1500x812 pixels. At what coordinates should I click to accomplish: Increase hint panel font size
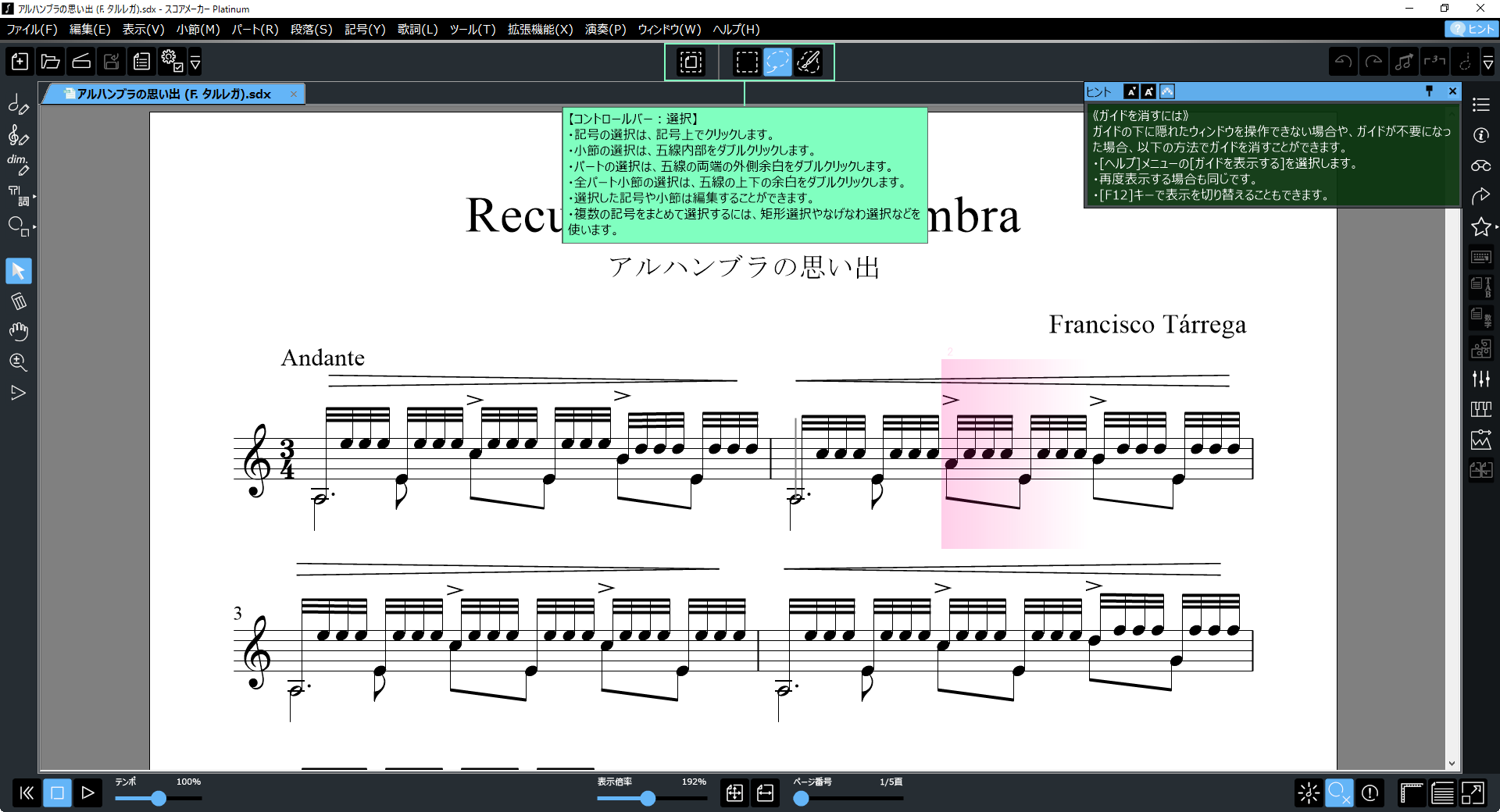(1148, 92)
